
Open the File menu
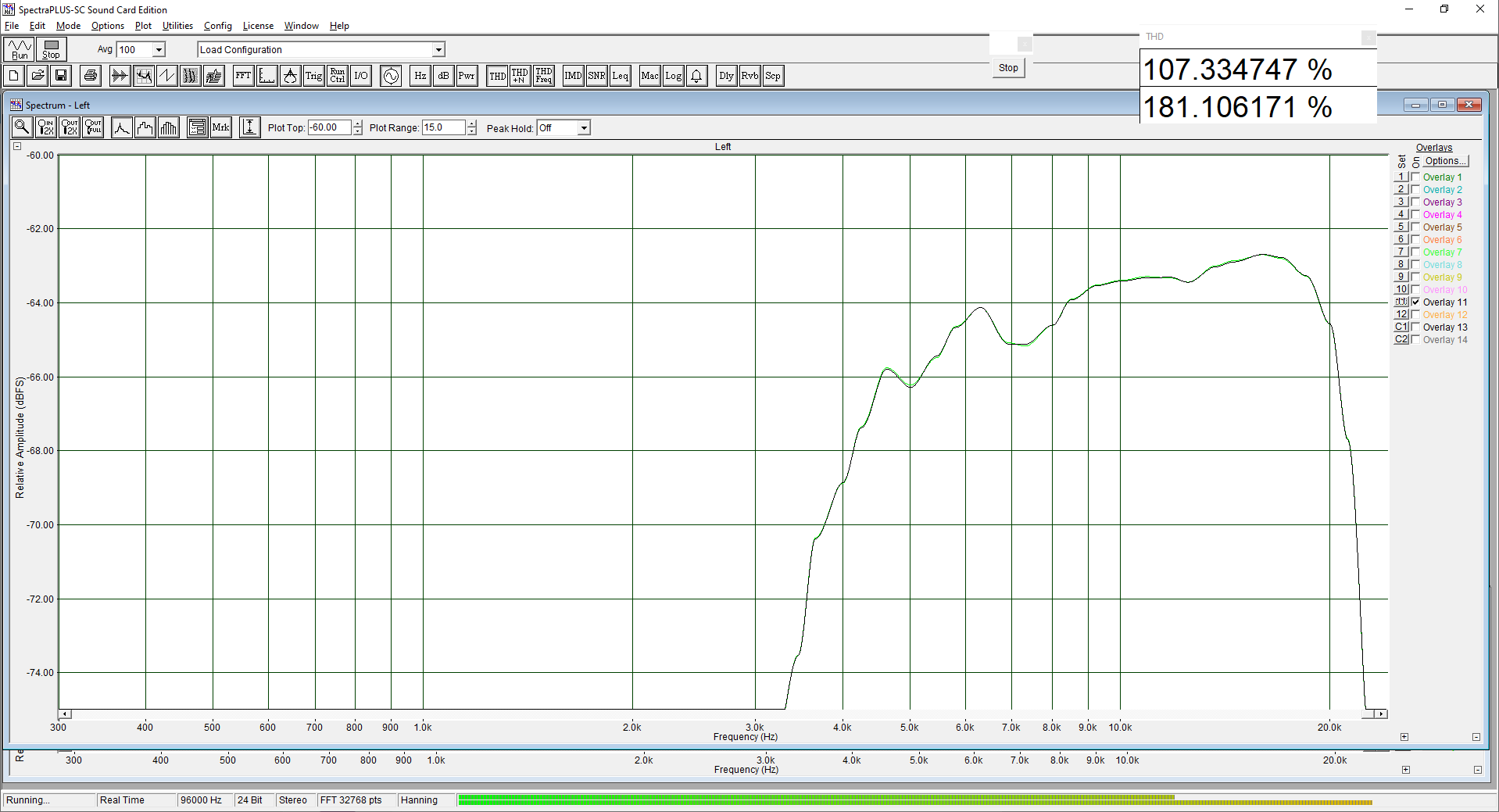tap(12, 26)
